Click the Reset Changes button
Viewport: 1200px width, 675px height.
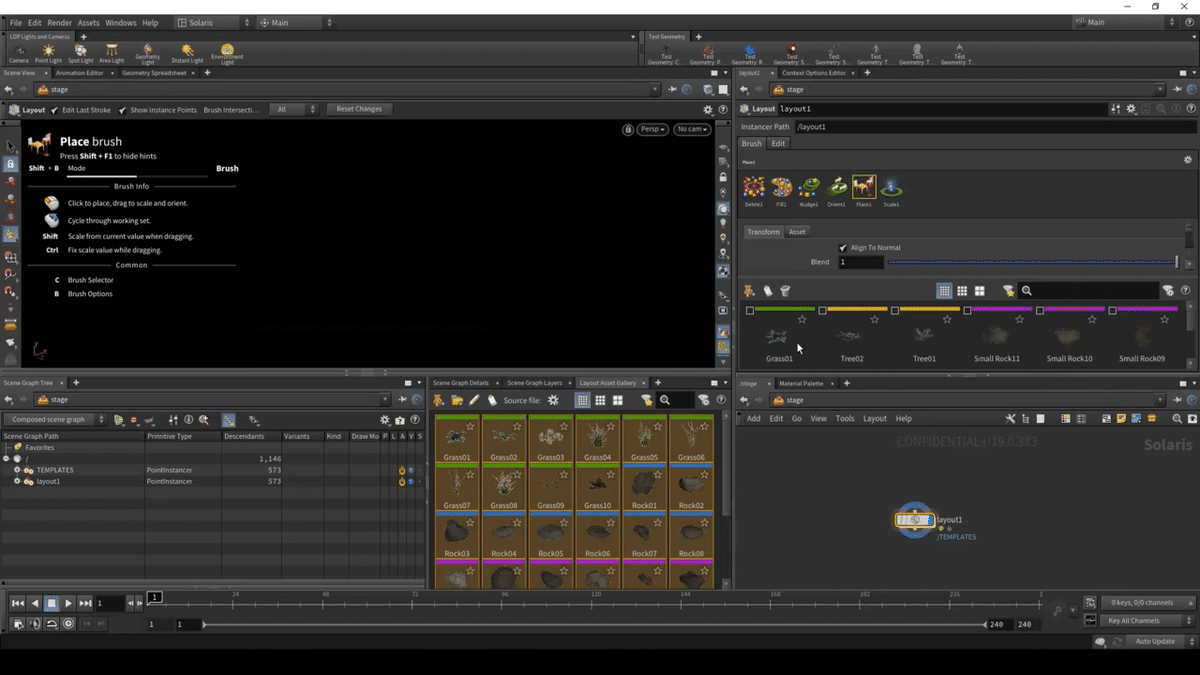point(359,109)
